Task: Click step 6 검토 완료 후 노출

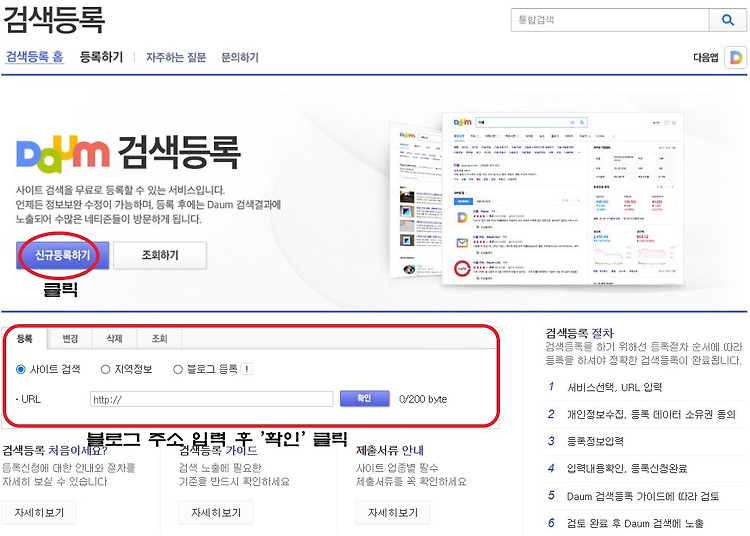Action: [635, 523]
